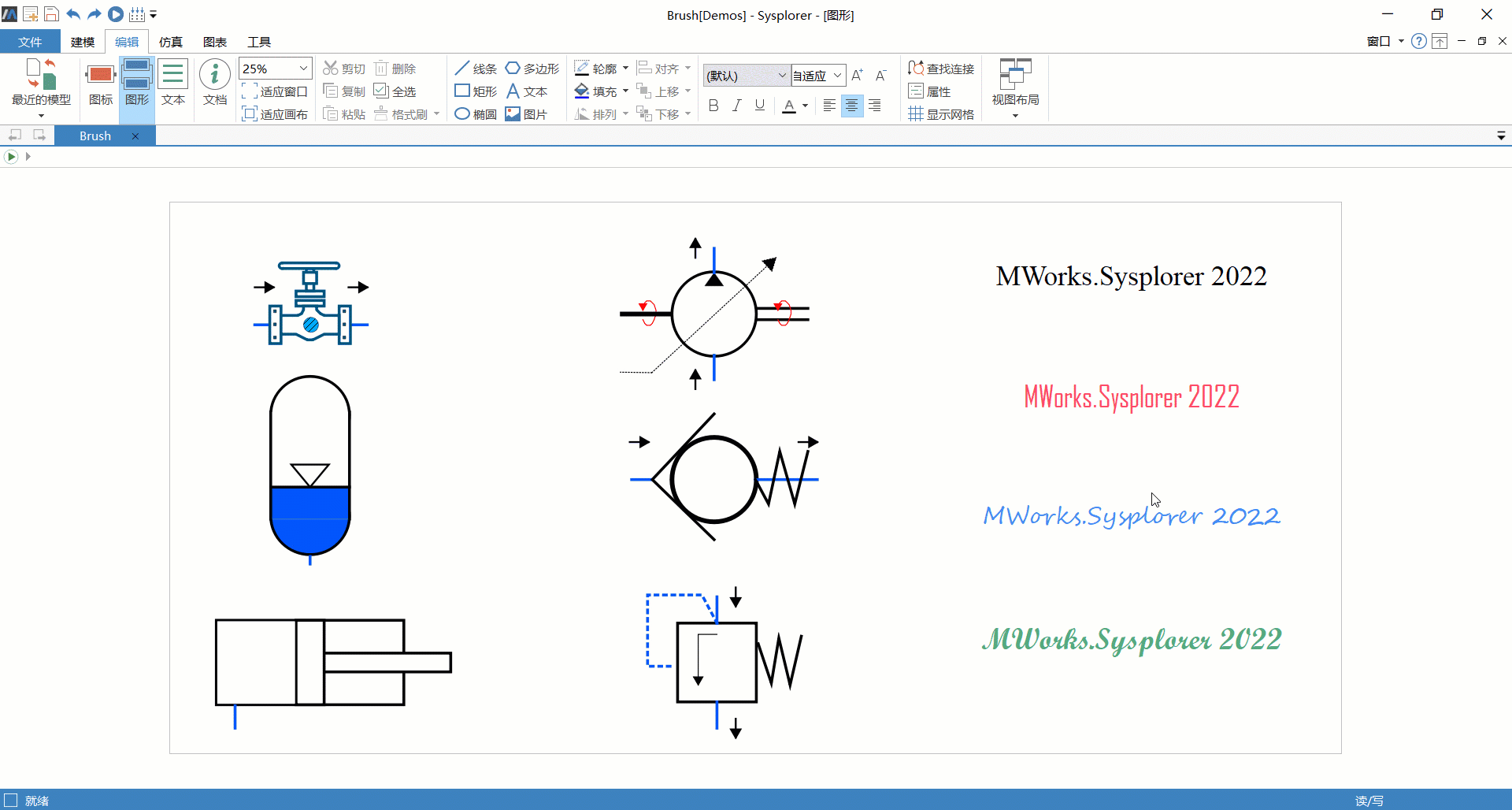Select the 矩形 rectangle tool
The height and width of the screenshot is (810, 1512).
coord(476,91)
